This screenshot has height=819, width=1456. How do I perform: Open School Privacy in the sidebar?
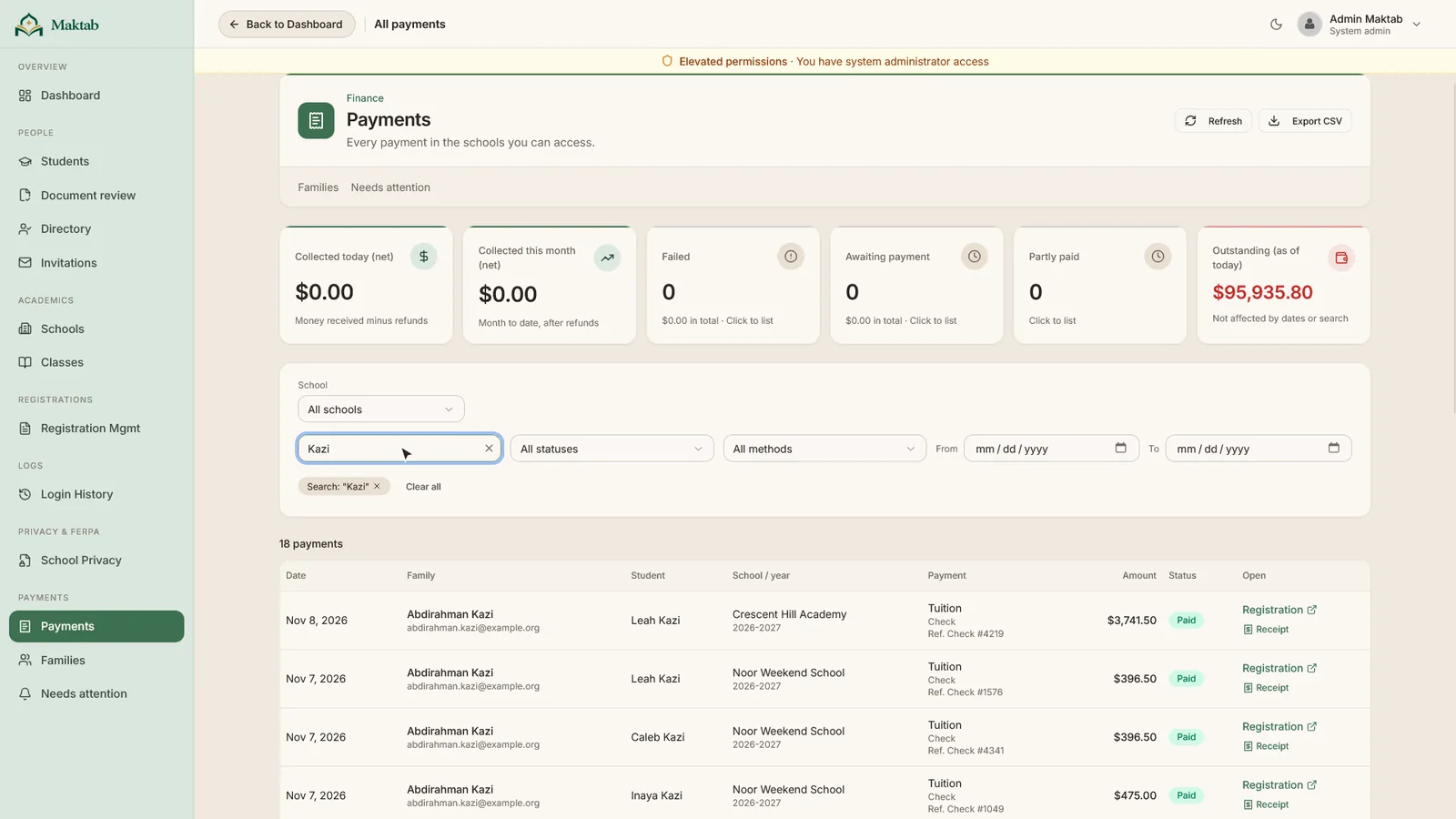(x=96, y=561)
